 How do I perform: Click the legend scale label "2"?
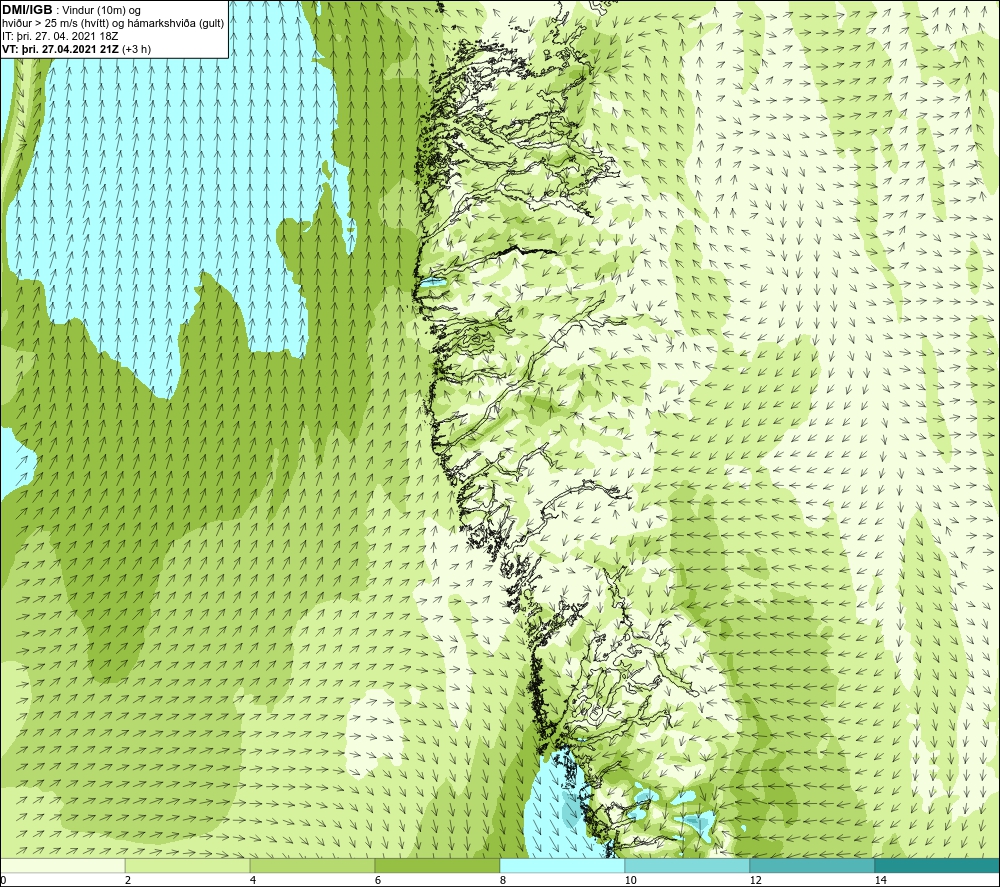click(128, 880)
